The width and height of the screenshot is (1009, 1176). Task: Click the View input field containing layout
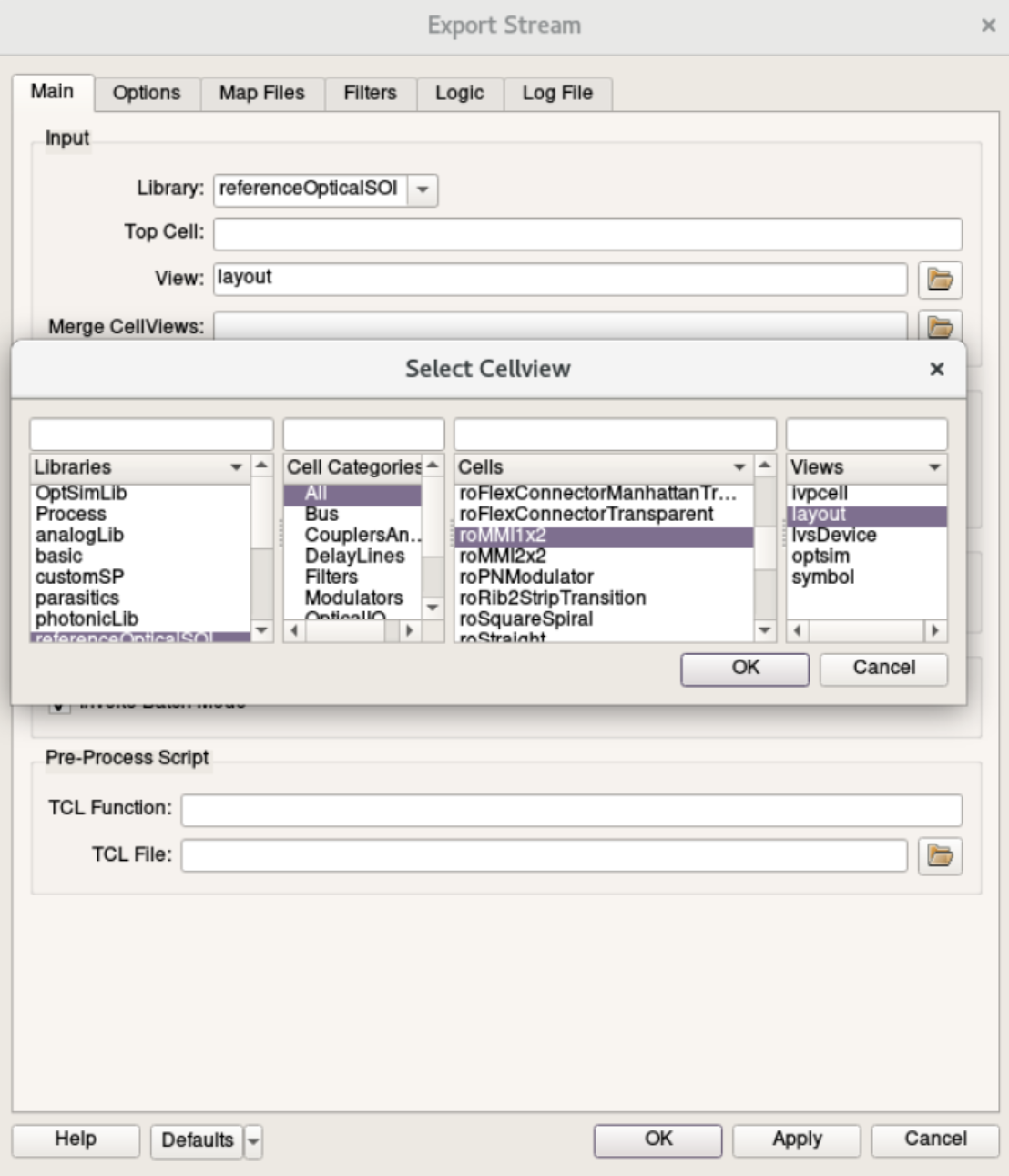click(x=561, y=280)
